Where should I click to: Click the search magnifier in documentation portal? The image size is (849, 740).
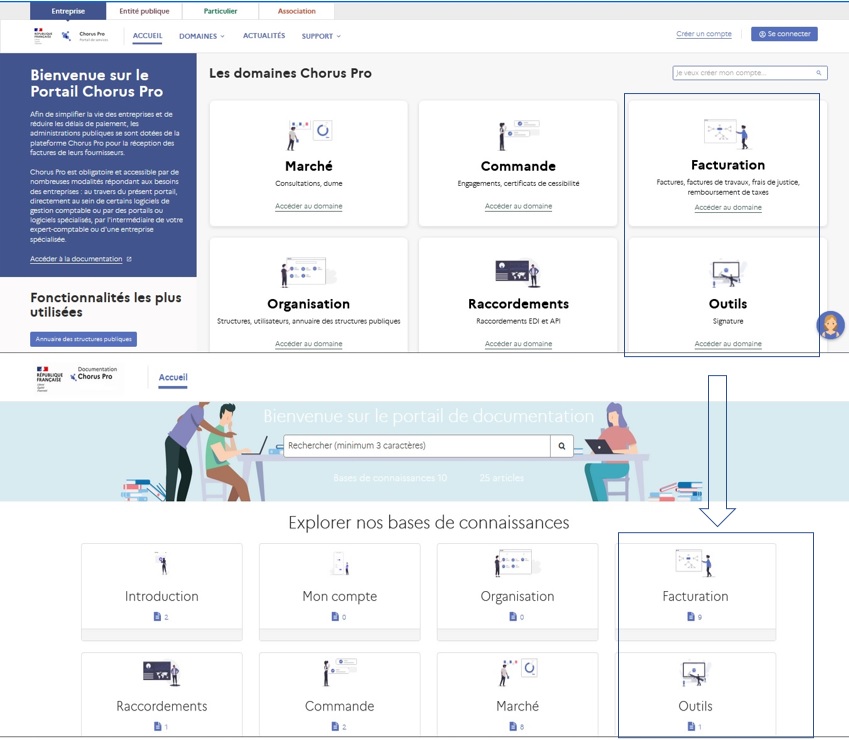[562, 445]
